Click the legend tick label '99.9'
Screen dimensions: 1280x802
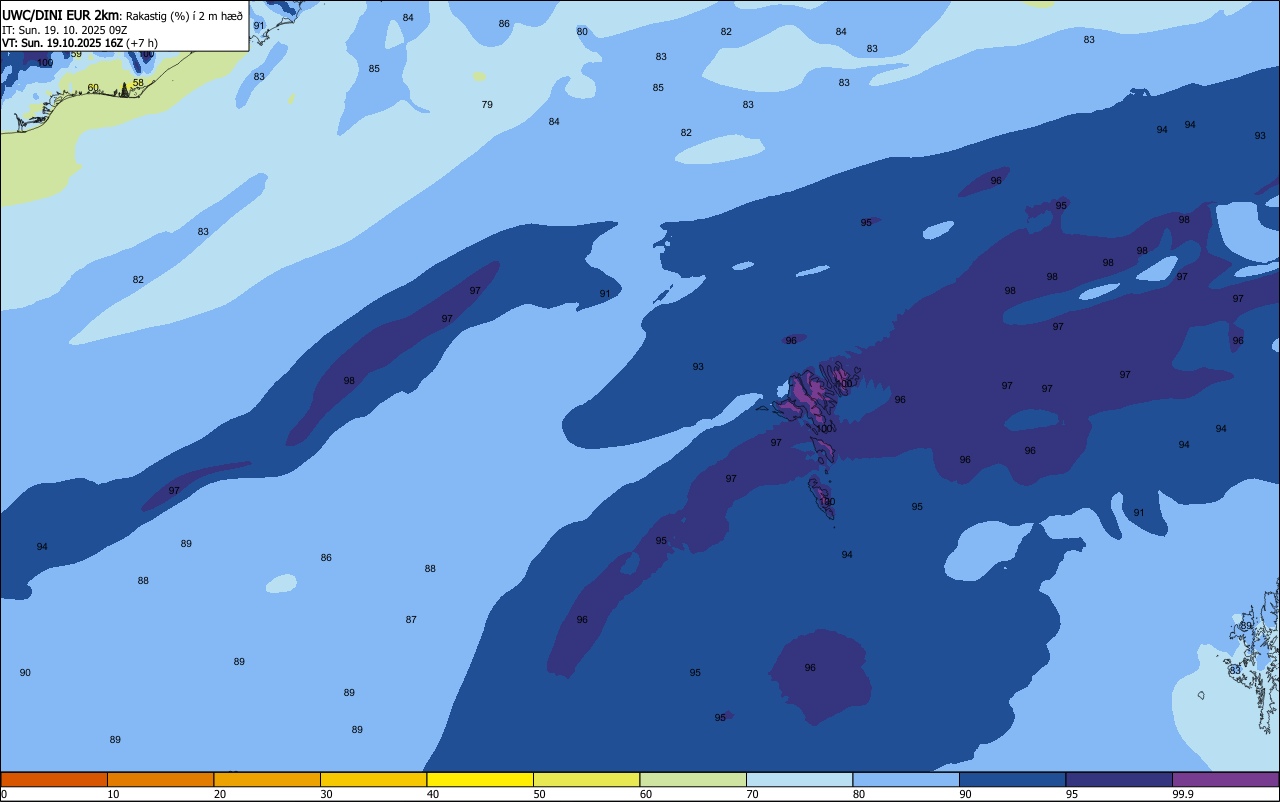point(1181,794)
